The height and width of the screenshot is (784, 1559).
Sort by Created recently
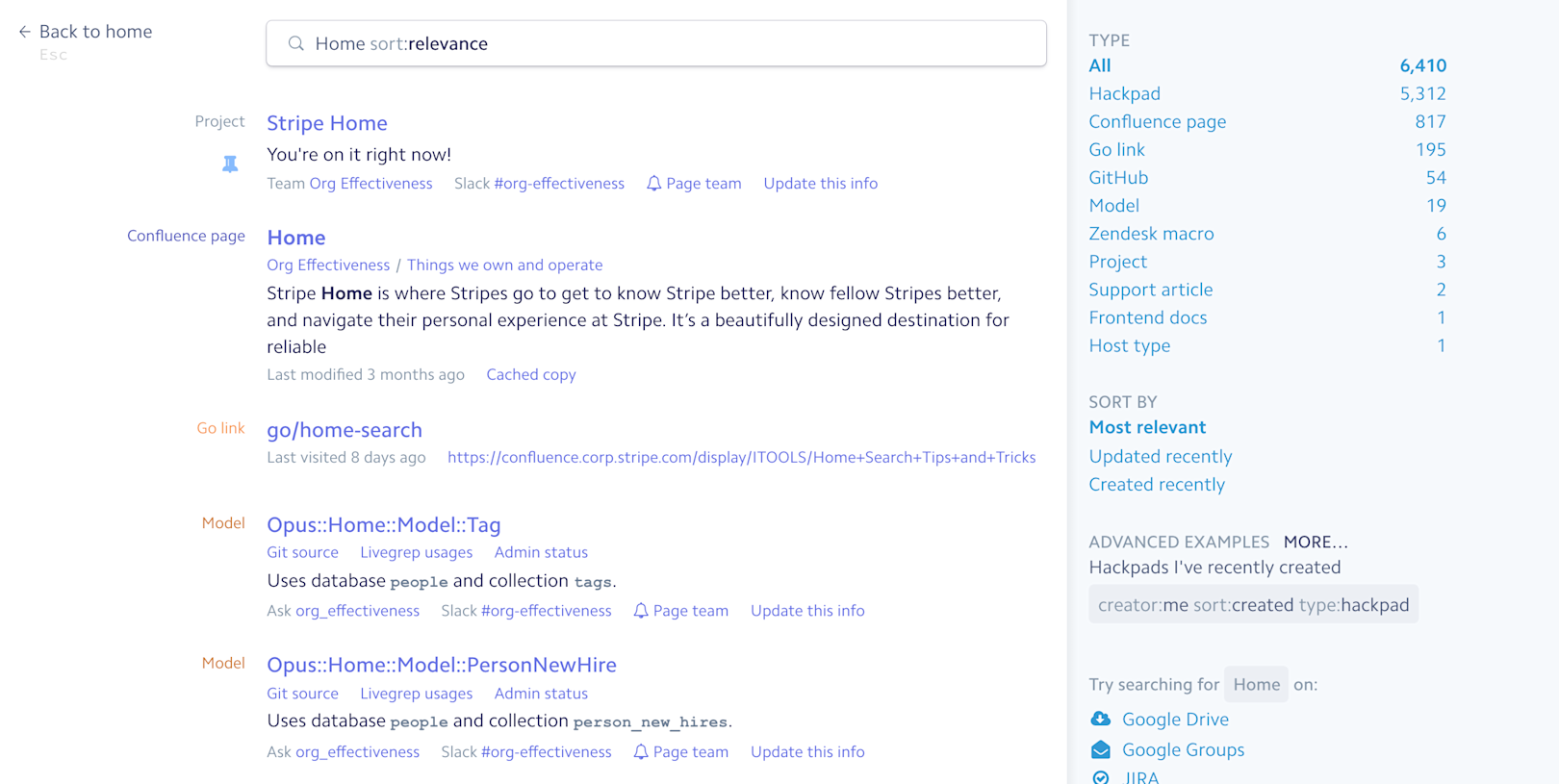[1157, 484]
